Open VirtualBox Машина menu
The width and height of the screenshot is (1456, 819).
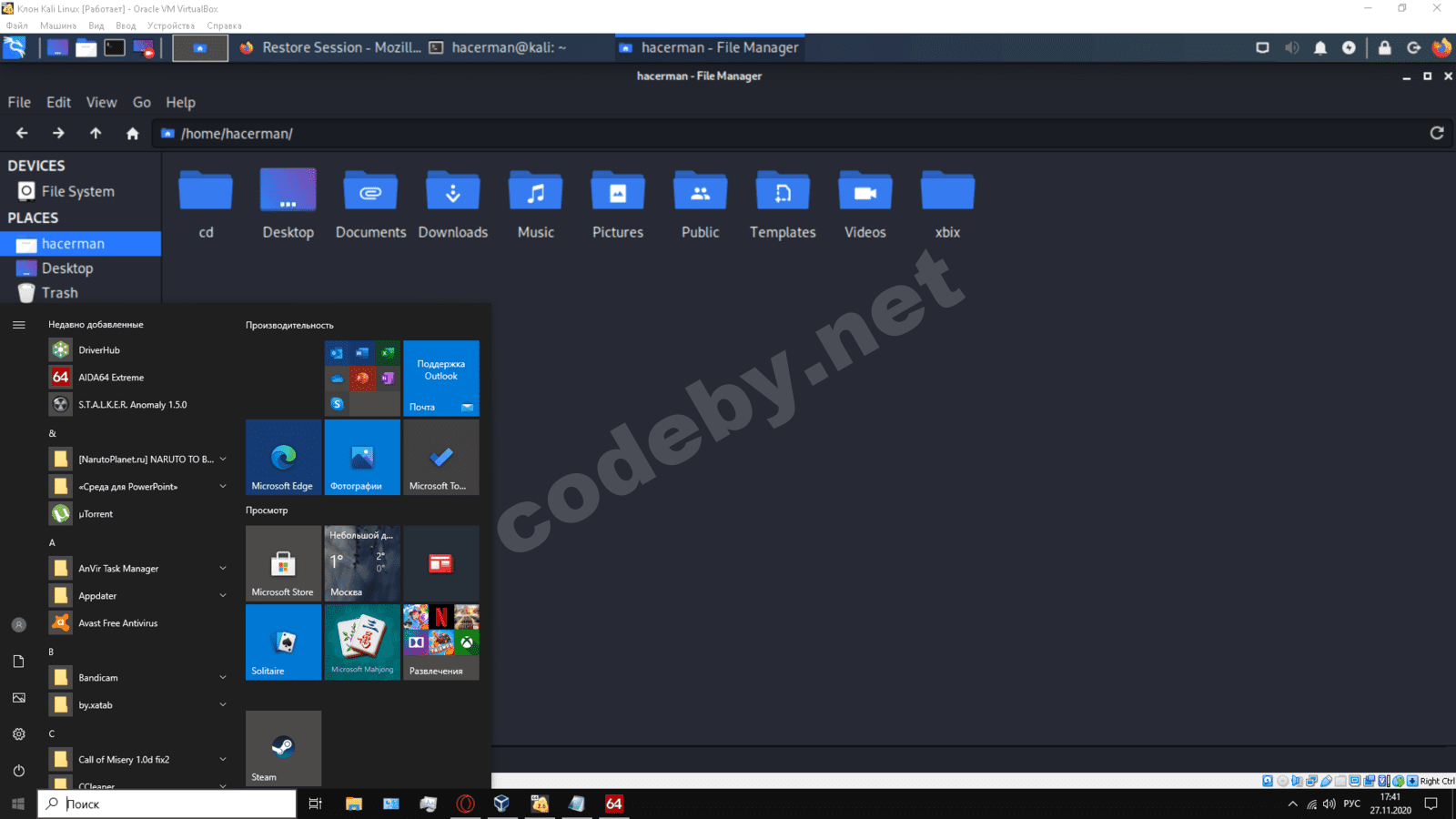coord(58,25)
